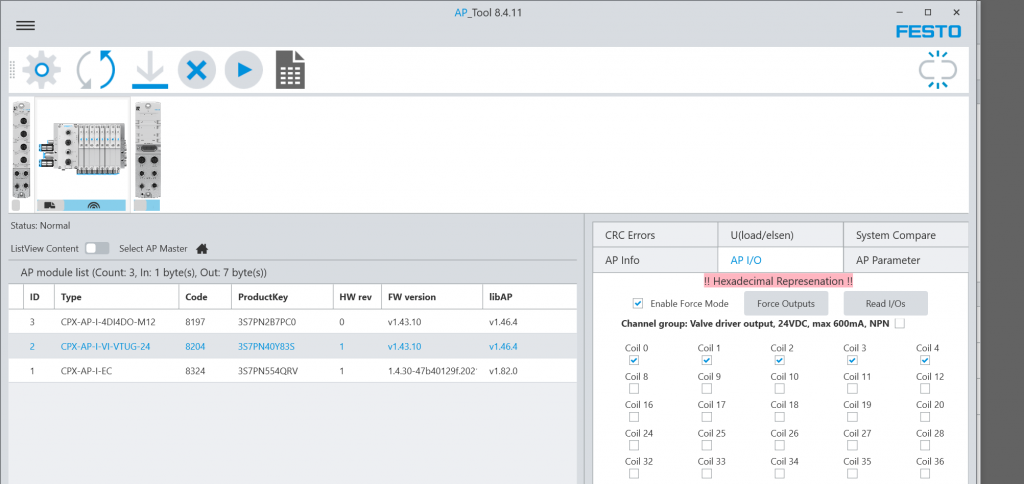Click product key 3S7PN2B7PC0 cell

click(267, 322)
